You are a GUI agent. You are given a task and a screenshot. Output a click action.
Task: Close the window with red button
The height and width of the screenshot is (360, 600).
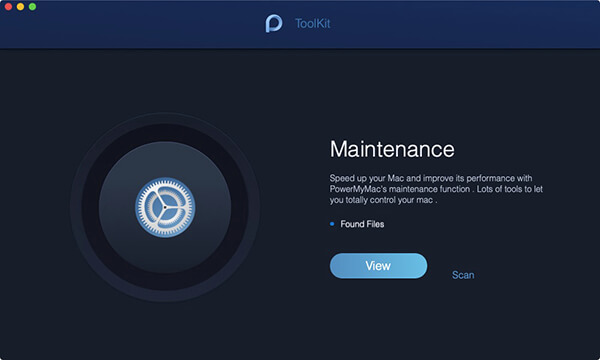point(8,7)
